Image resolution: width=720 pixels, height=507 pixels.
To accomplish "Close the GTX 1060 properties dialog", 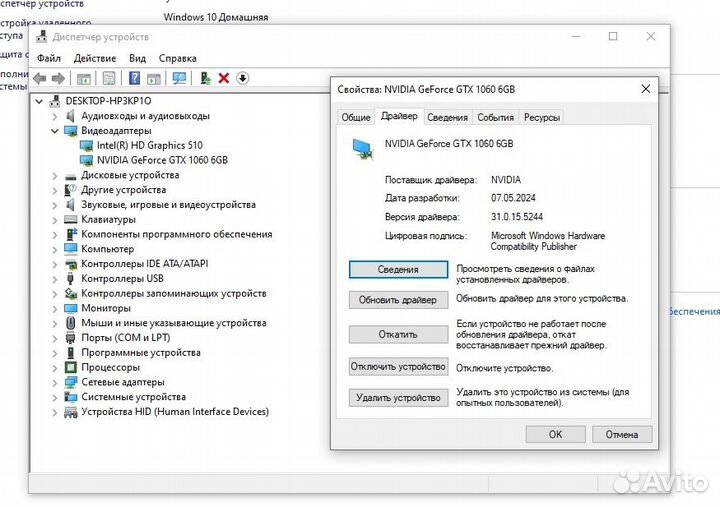I will tap(646, 89).
